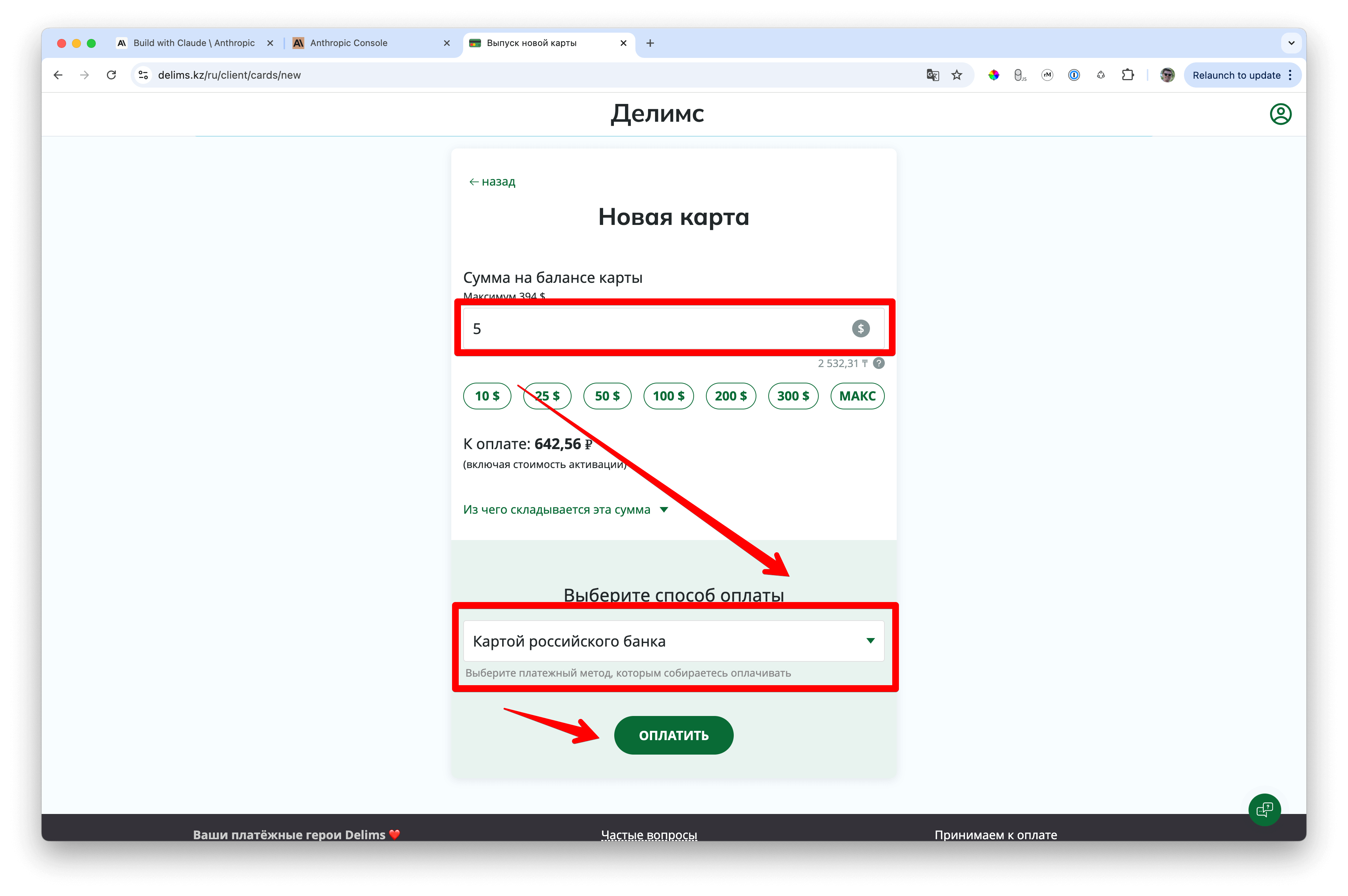Go back to previous page in browser
Image resolution: width=1348 pixels, height=896 pixels.
pos(58,75)
